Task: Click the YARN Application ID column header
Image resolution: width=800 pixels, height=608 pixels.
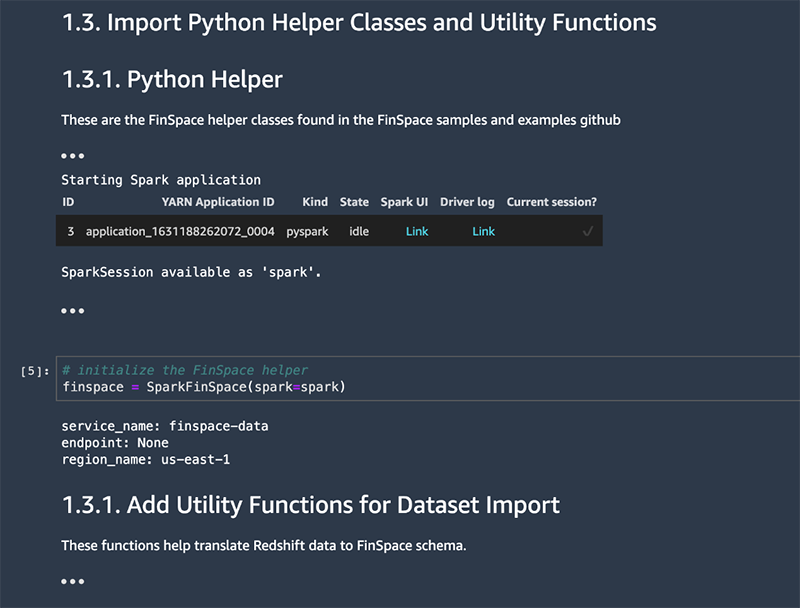Action: coord(217,202)
